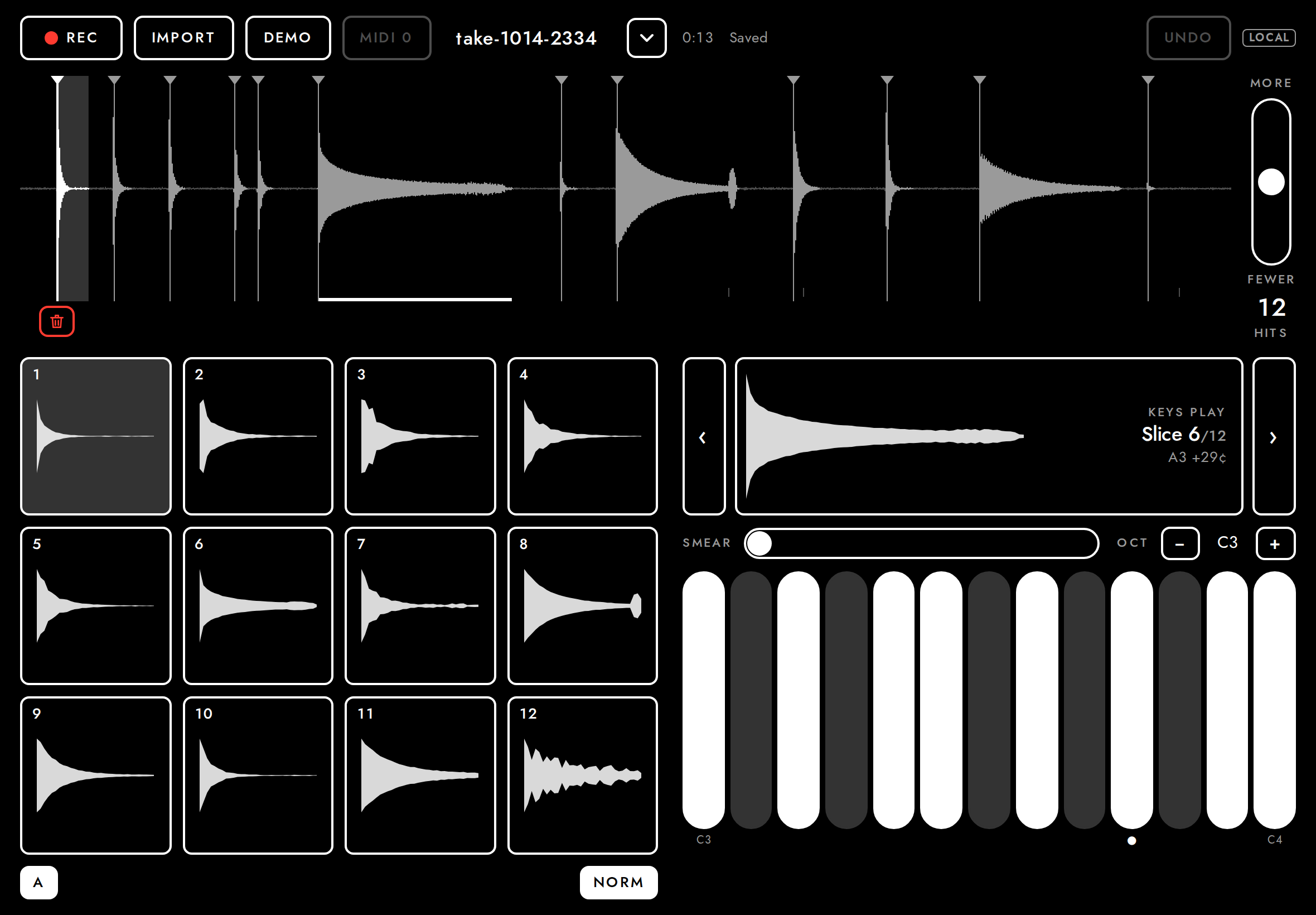Trigger slice pad 5
This screenshot has height=915, width=1316.
point(96,606)
